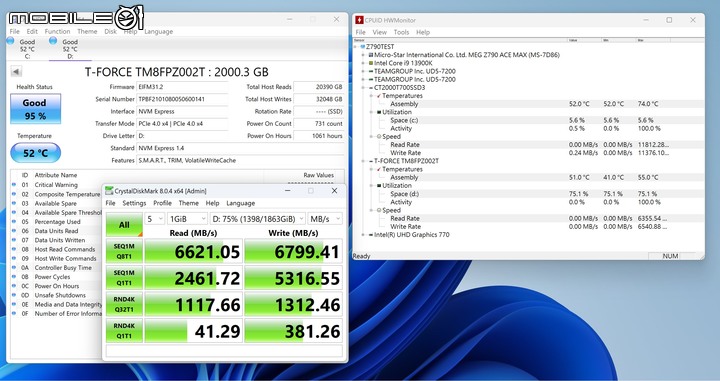
Task: Click CPUID HWMonitor title bar app icon
Action: coord(359,20)
